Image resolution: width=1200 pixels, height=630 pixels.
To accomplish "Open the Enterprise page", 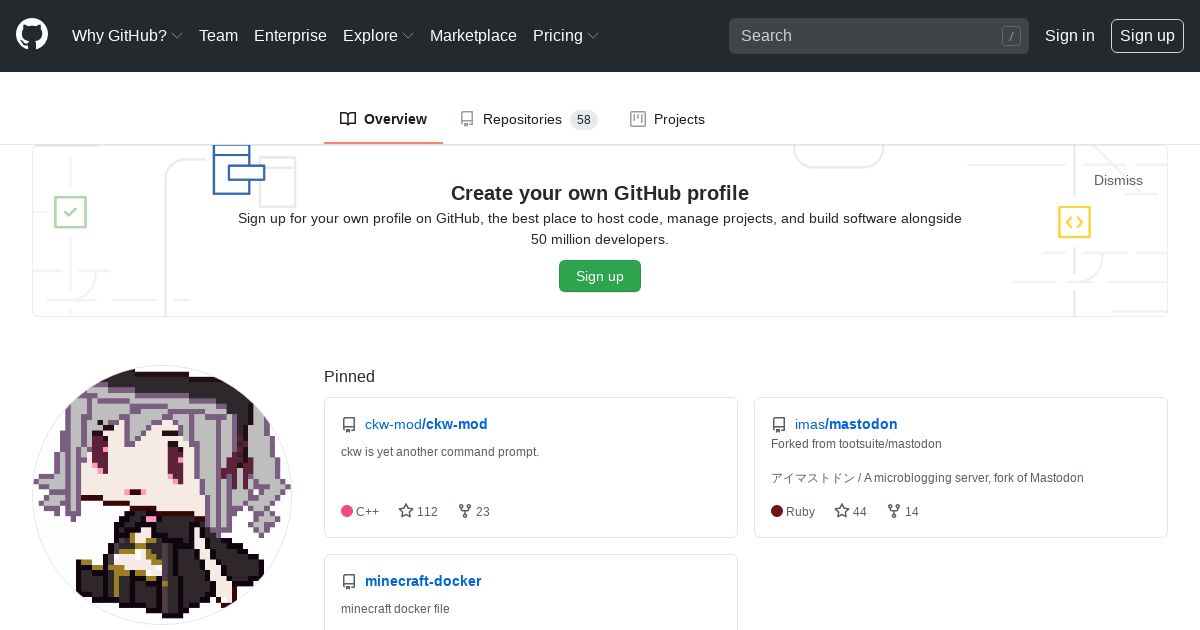I will point(290,35).
